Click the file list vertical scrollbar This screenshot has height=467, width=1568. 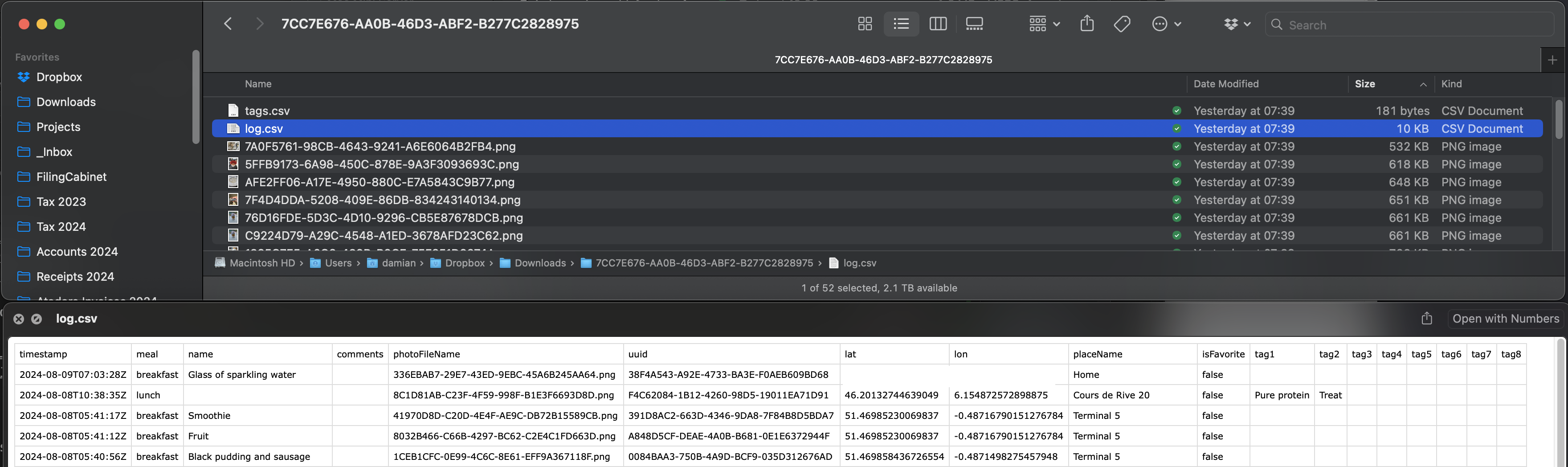tap(1558, 119)
